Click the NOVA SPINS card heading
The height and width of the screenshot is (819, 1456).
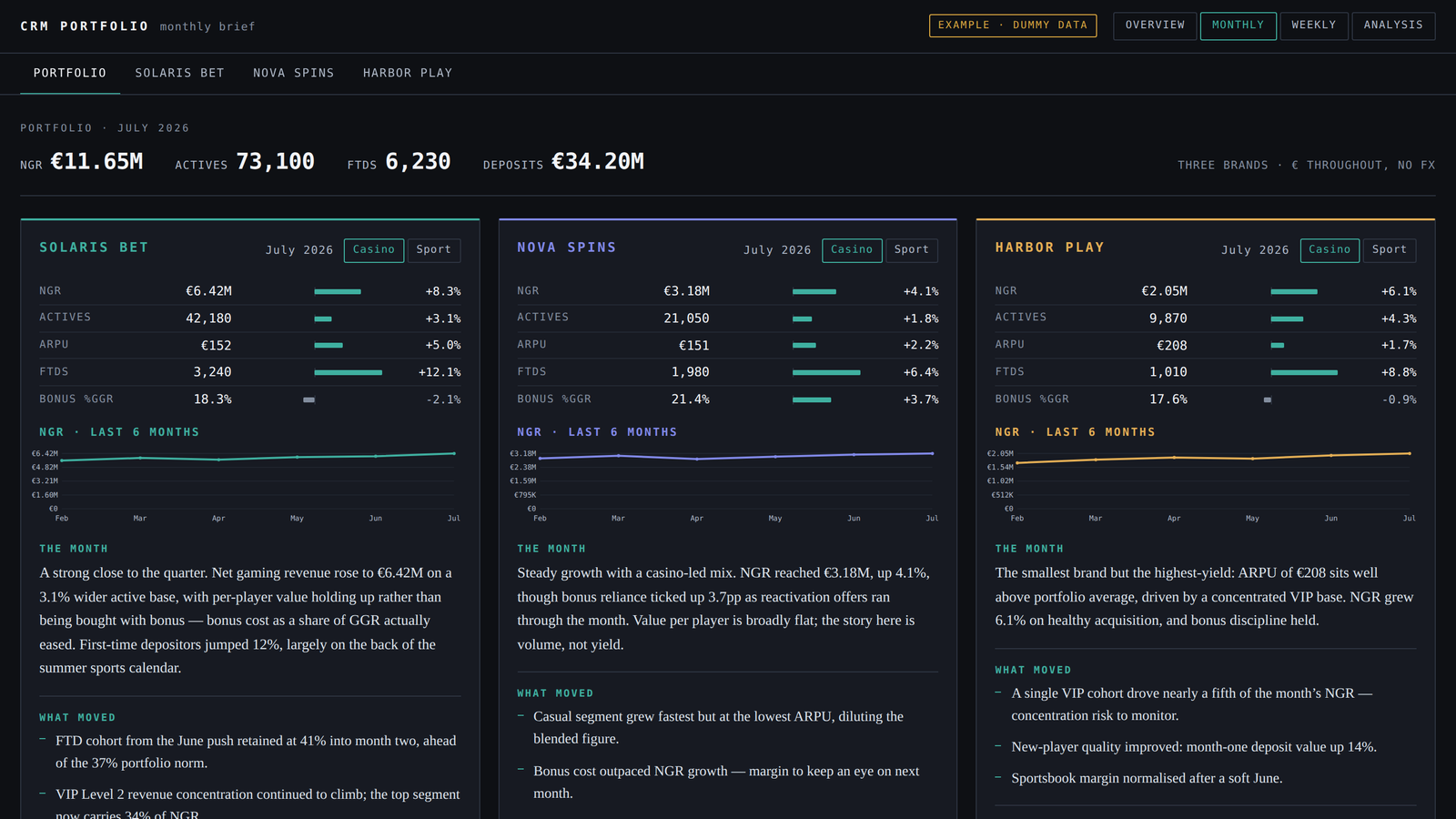click(x=567, y=248)
